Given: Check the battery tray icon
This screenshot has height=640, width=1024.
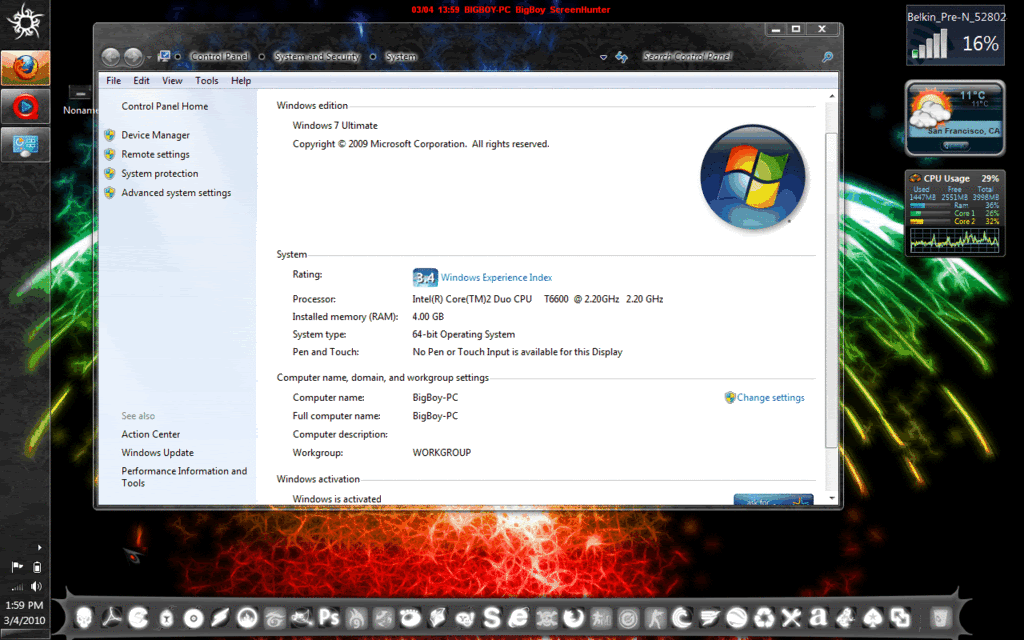Looking at the screenshot, I should (x=37, y=567).
